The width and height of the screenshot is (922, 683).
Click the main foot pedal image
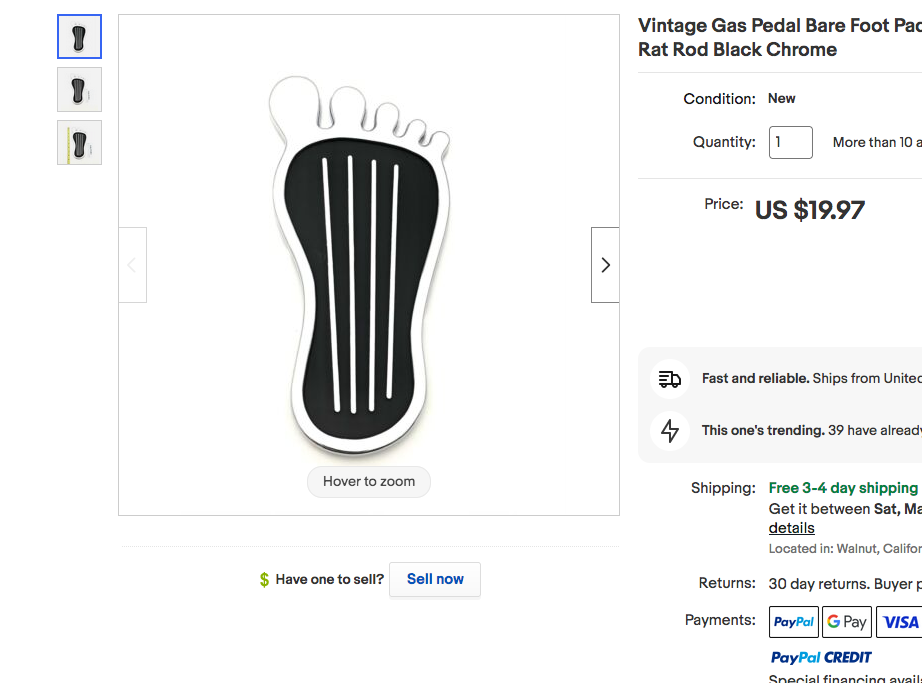click(360, 265)
